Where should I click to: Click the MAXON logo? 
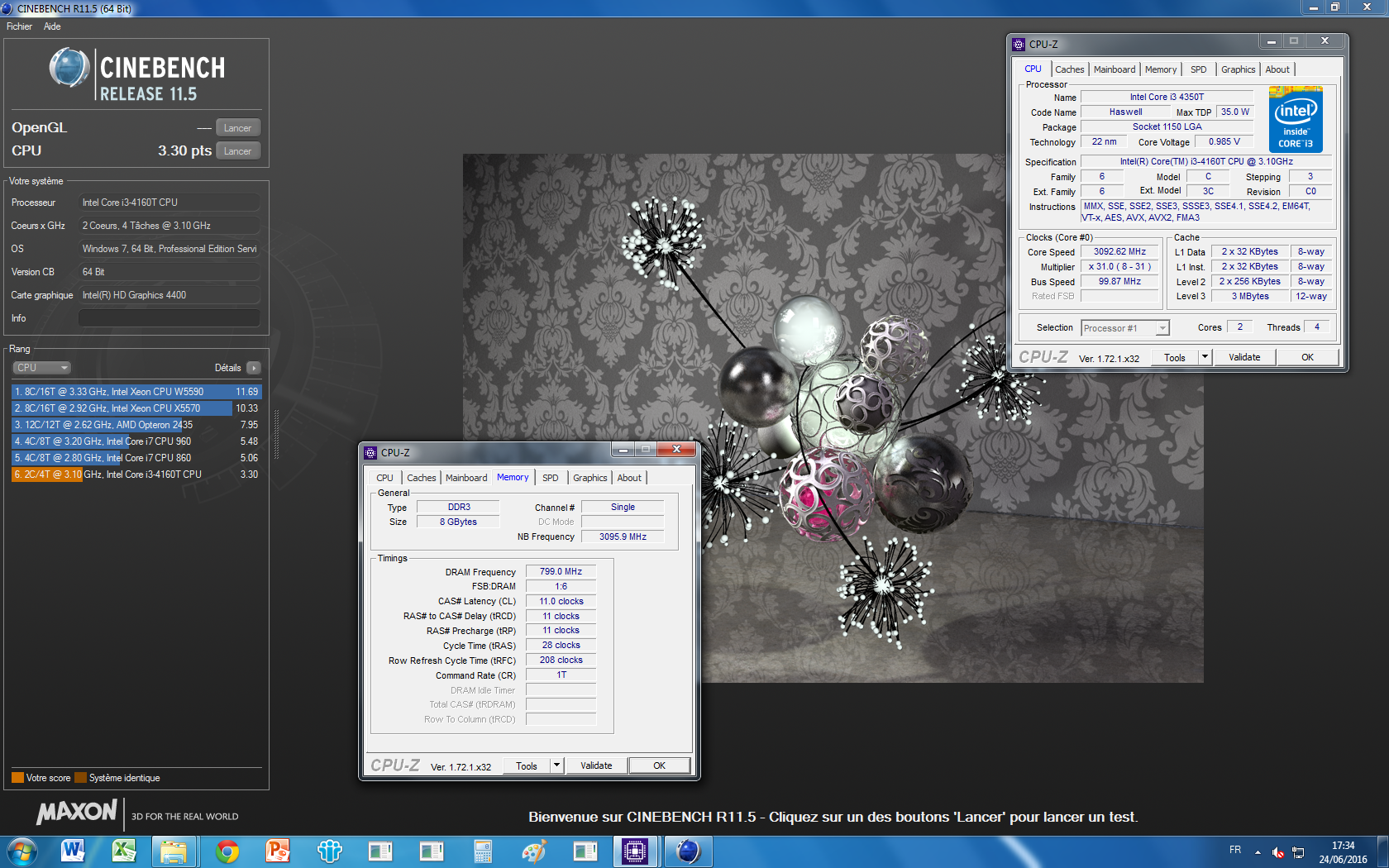coord(76,812)
